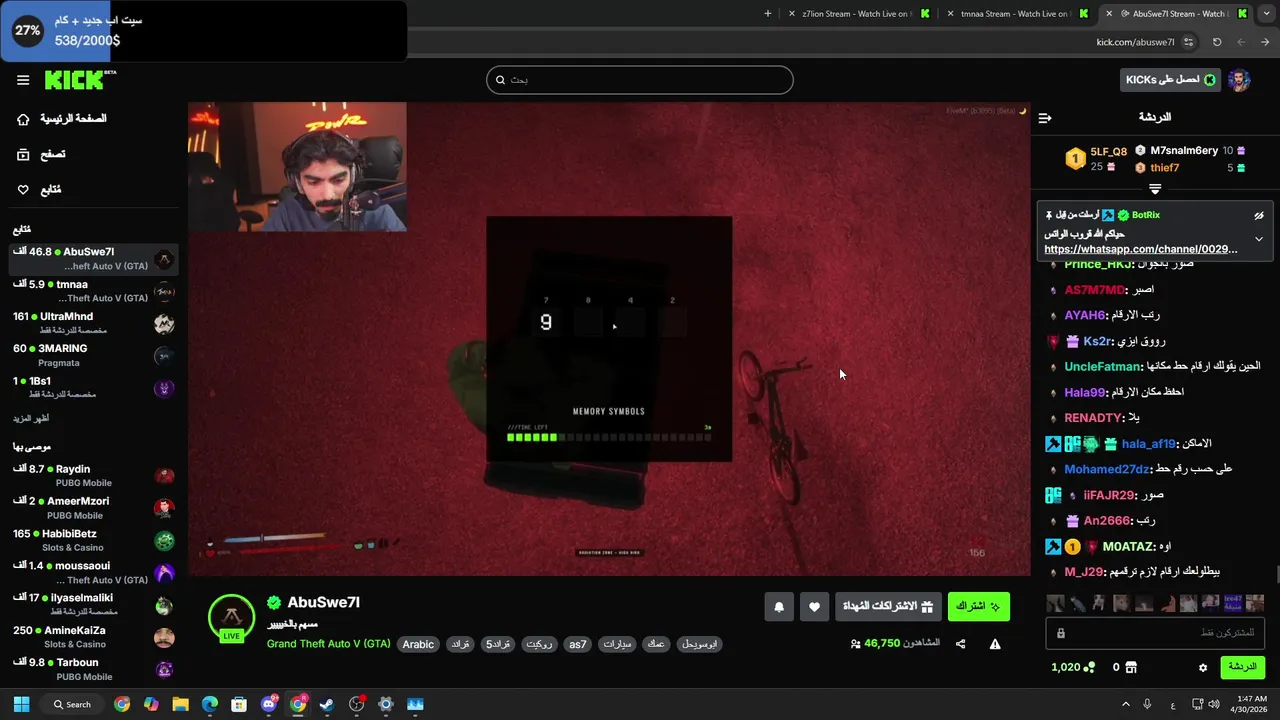Screen dimensions: 1280x720
Task: Open the Windows Start menu
Action: point(21,704)
